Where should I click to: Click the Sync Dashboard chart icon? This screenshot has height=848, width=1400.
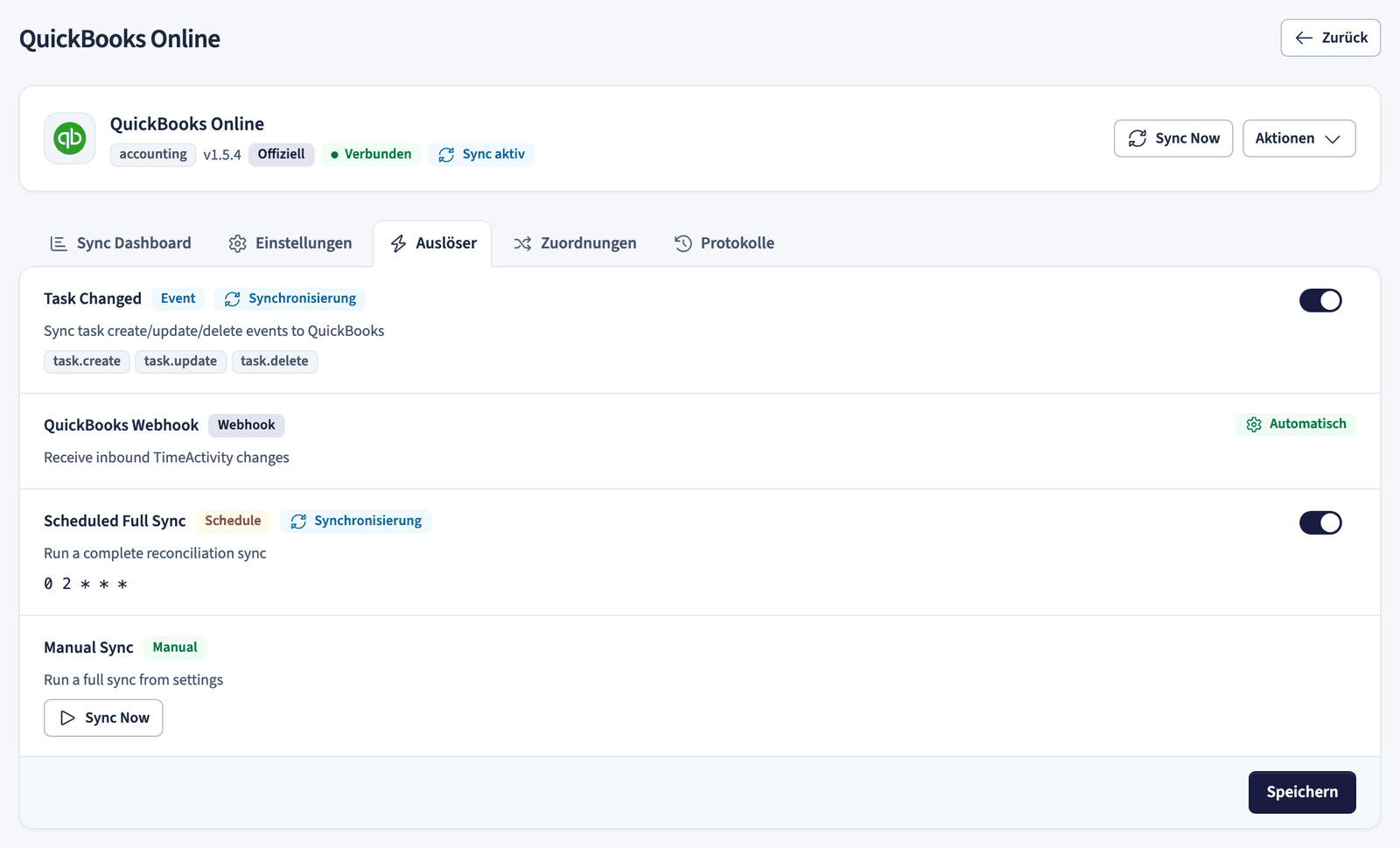(x=59, y=243)
